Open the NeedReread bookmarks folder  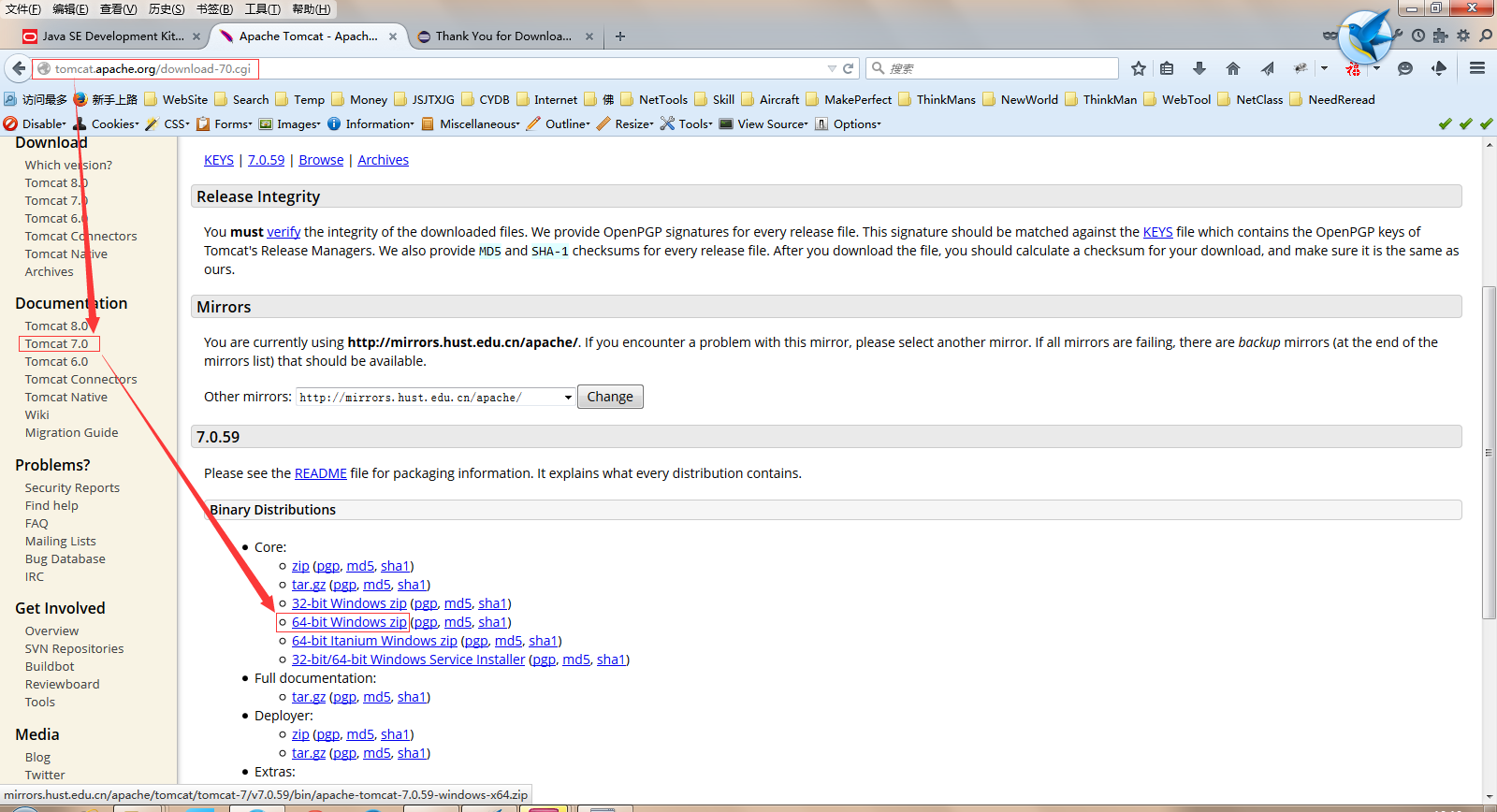(1332, 99)
